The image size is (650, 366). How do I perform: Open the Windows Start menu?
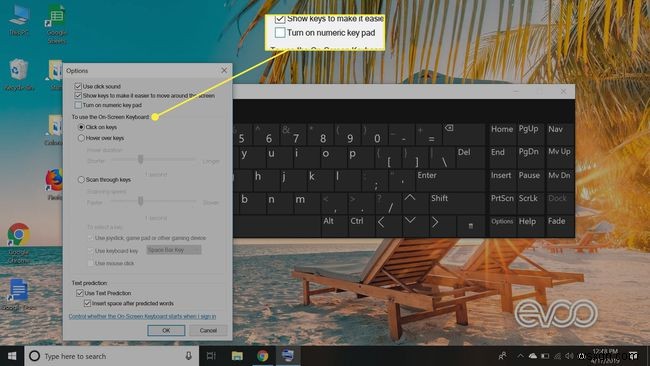pyautogui.click(x=12, y=356)
